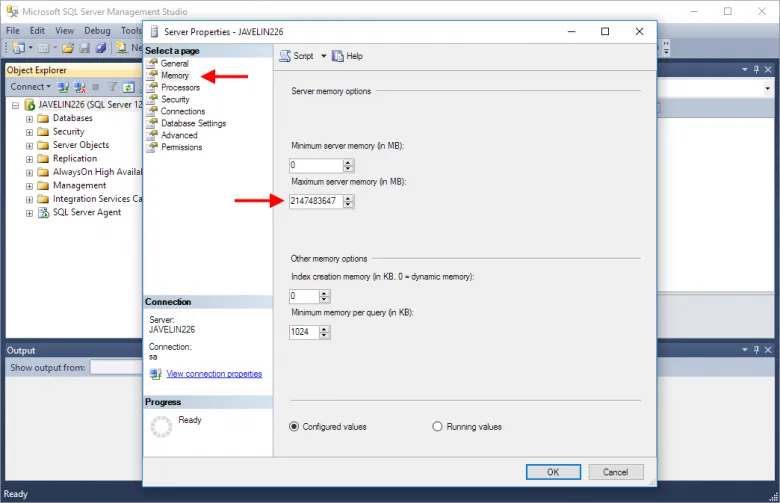Click the Script button label
Image resolution: width=780 pixels, height=503 pixels.
pos(303,56)
